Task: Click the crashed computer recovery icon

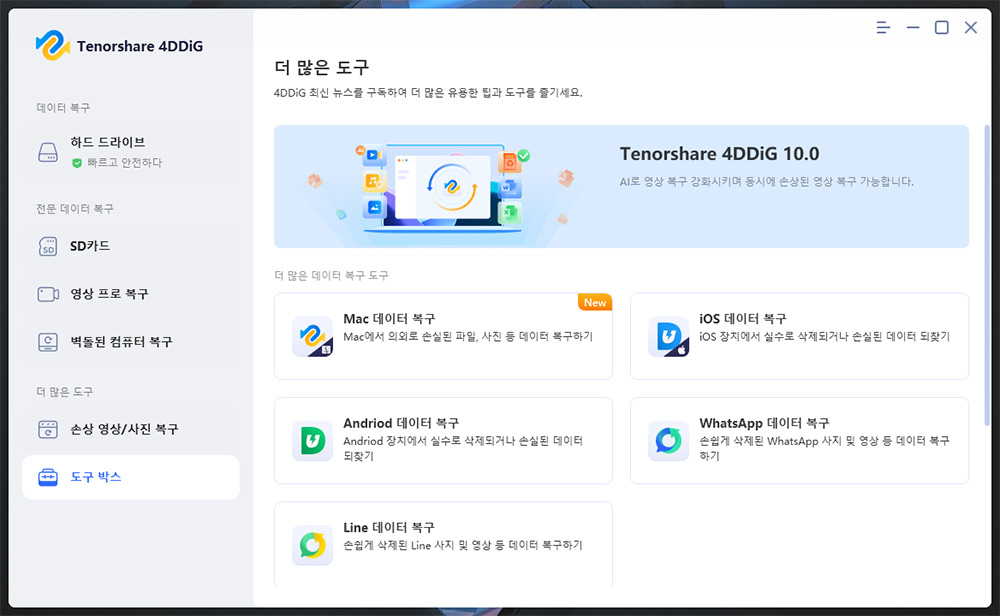Action: click(48, 342)
